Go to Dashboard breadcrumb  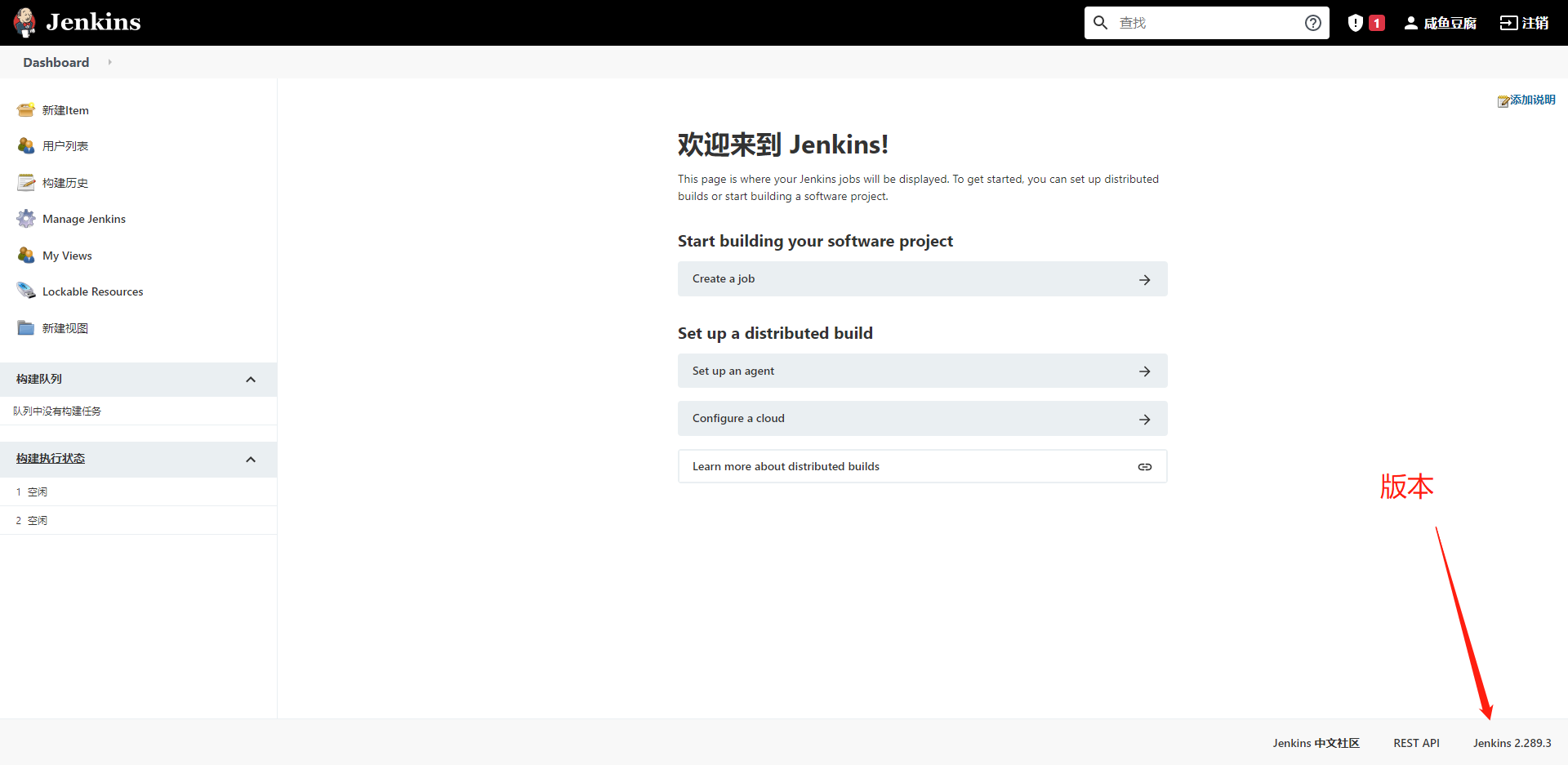pyautogui.click(x=56, y=62)
